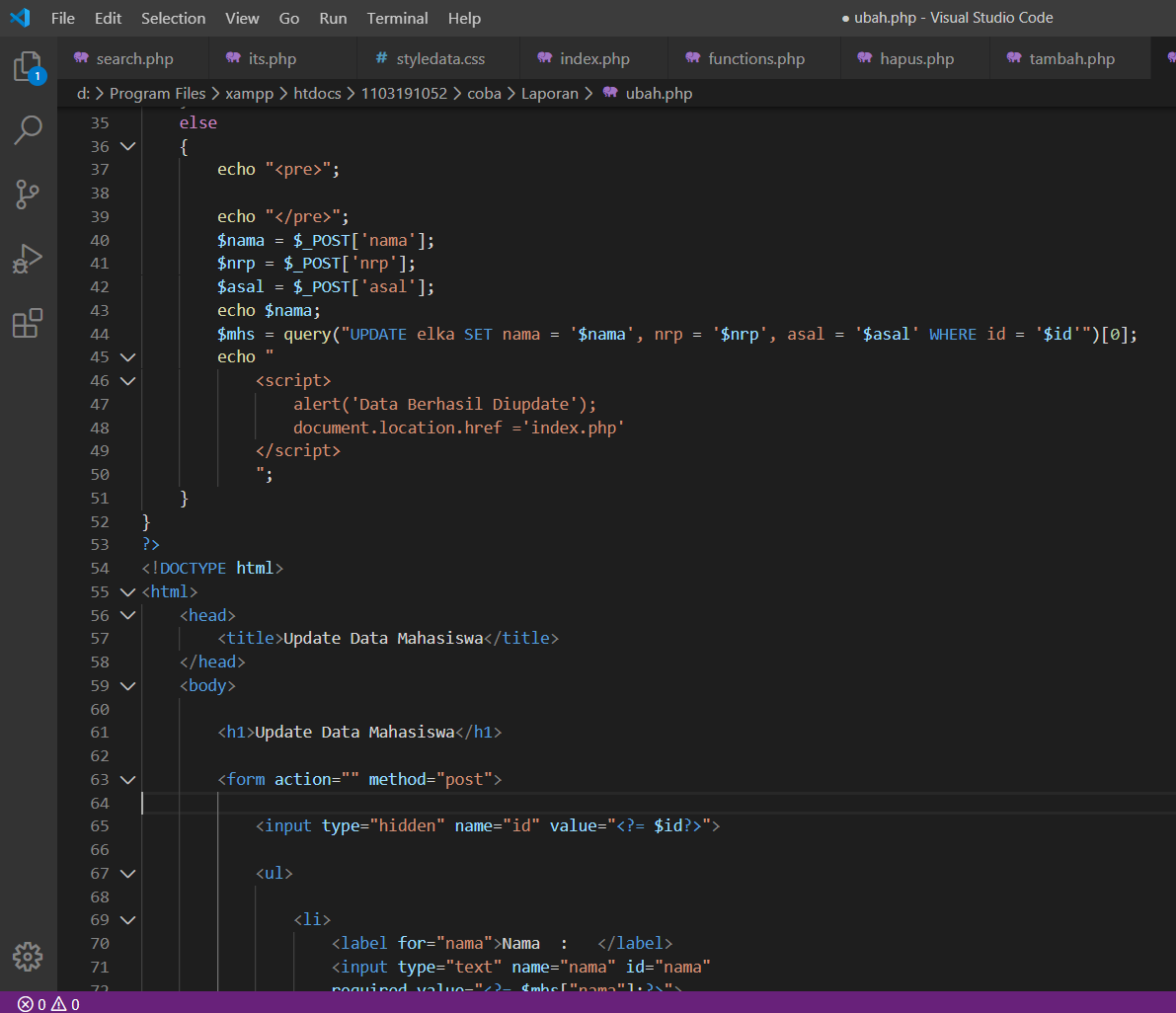Collapse the head element at line 56
This screenshot has width=1176, height=1013.
[x=128, y=615]
